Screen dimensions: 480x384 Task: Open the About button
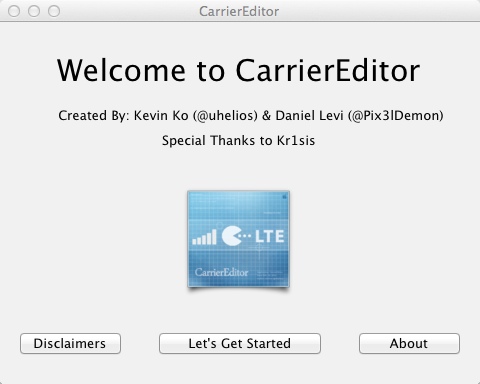(409, 343)
